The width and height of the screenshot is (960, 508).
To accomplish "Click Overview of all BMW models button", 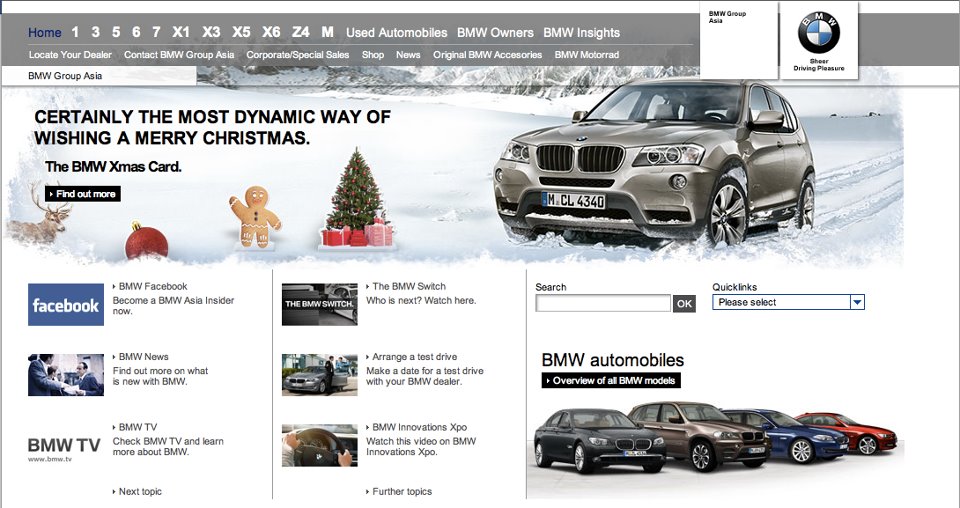I will pos(611,380).
